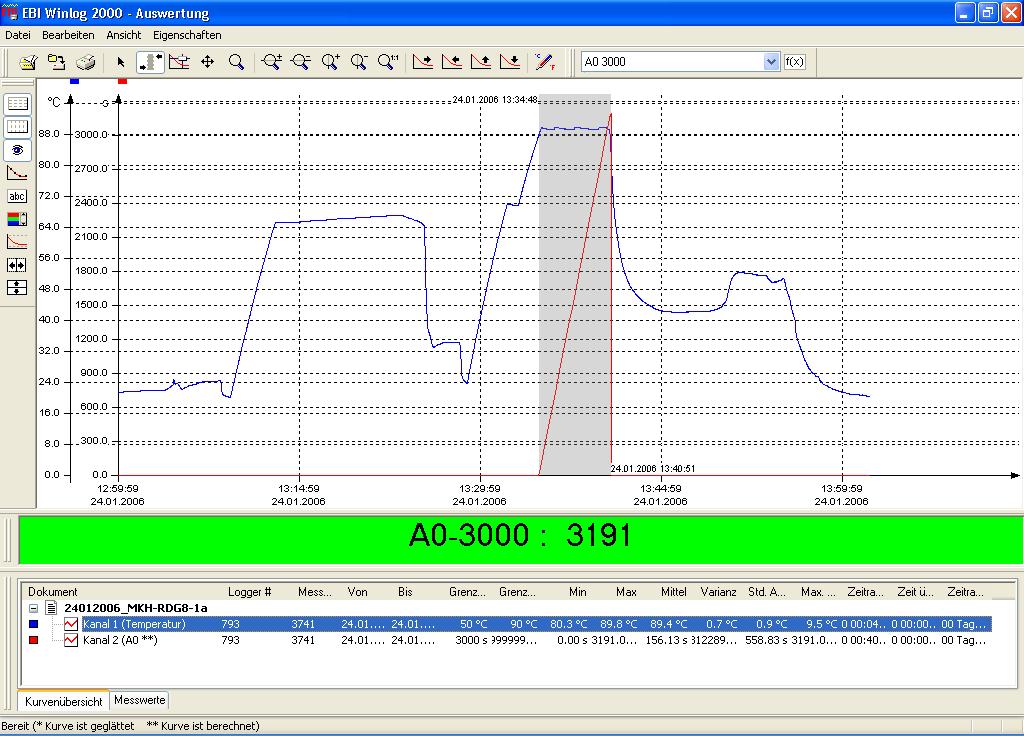Click the printer icon
Screen dimensions: 1024x736
coord(86,62)
